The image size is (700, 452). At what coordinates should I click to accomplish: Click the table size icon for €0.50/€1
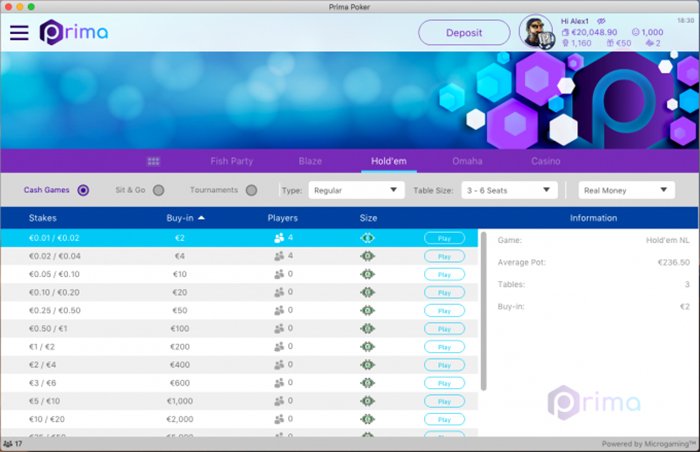coord(368,328)
